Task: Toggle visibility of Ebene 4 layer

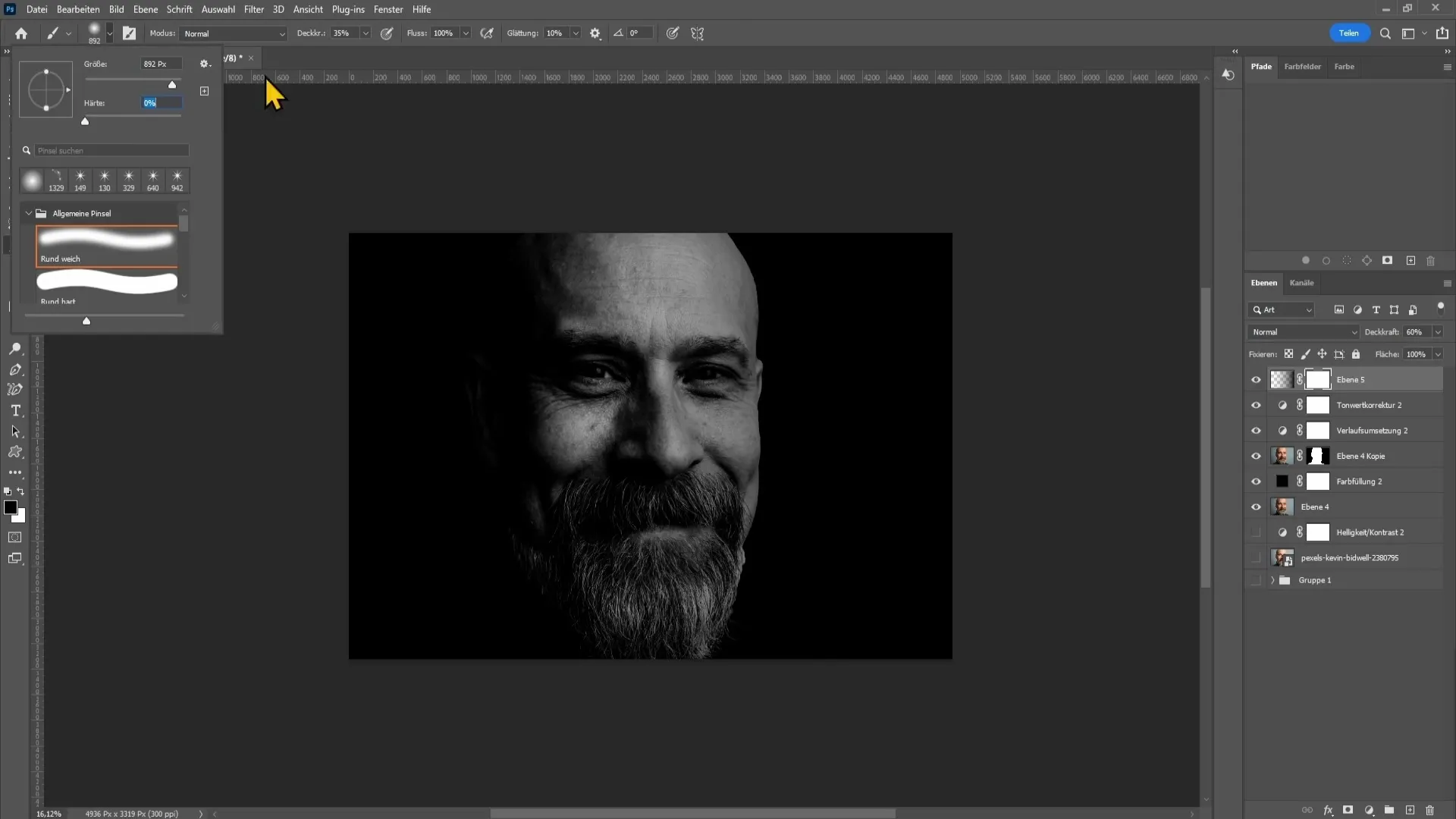Action: [x=1256, y=506]
